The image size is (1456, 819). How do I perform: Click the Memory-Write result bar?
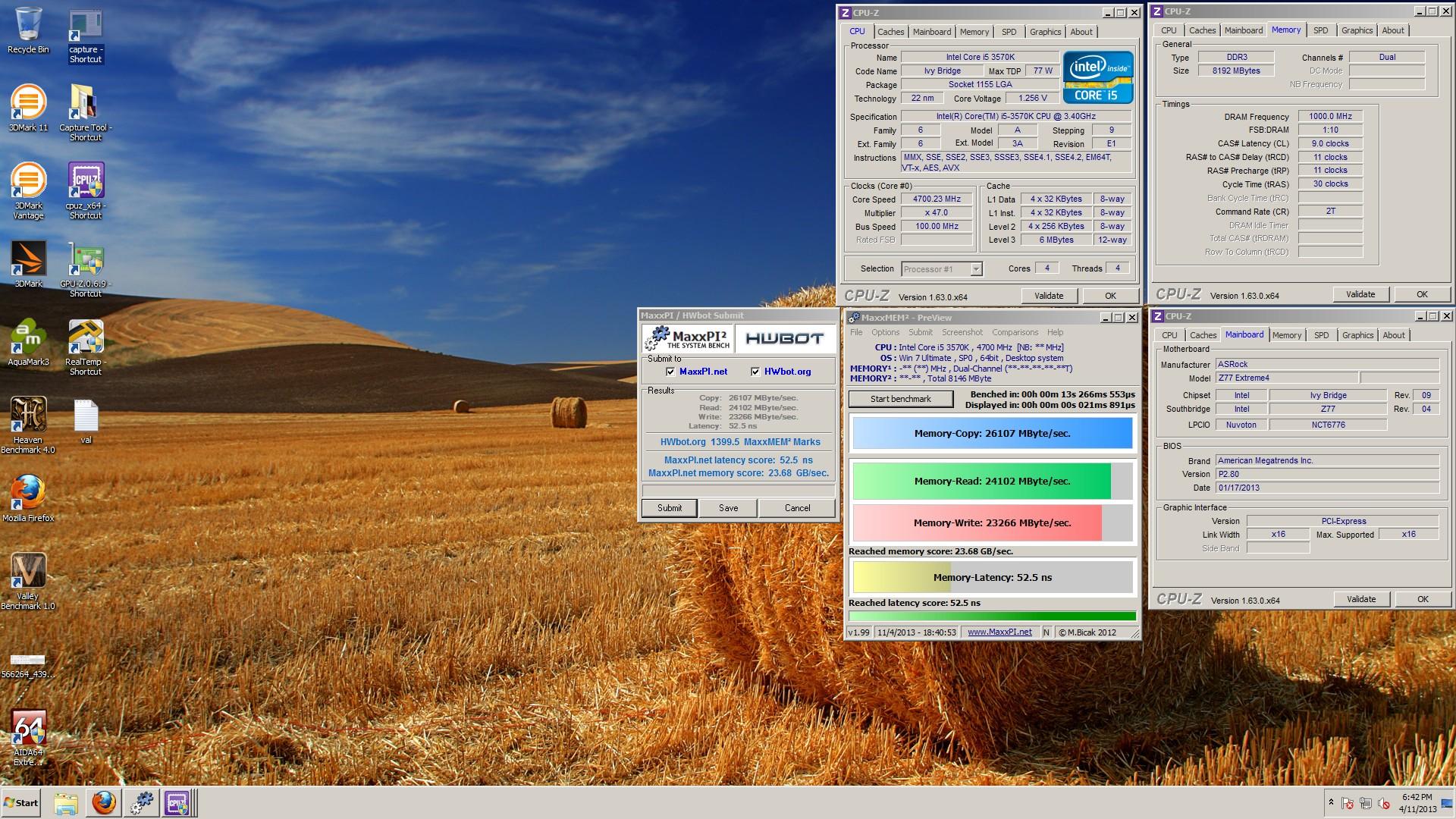[x=992, y=522]
